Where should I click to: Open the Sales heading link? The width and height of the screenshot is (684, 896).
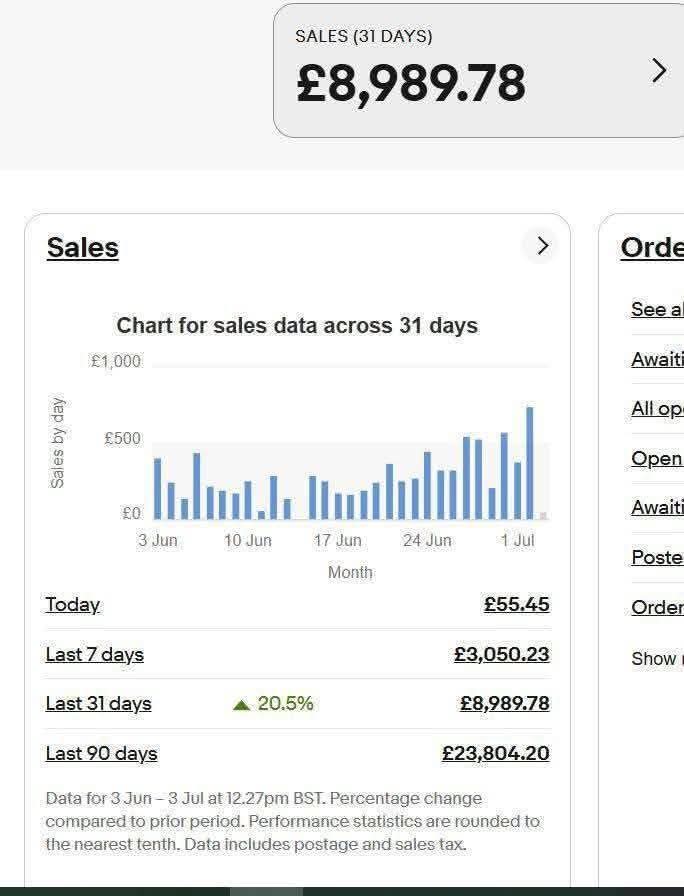(82, 248)
